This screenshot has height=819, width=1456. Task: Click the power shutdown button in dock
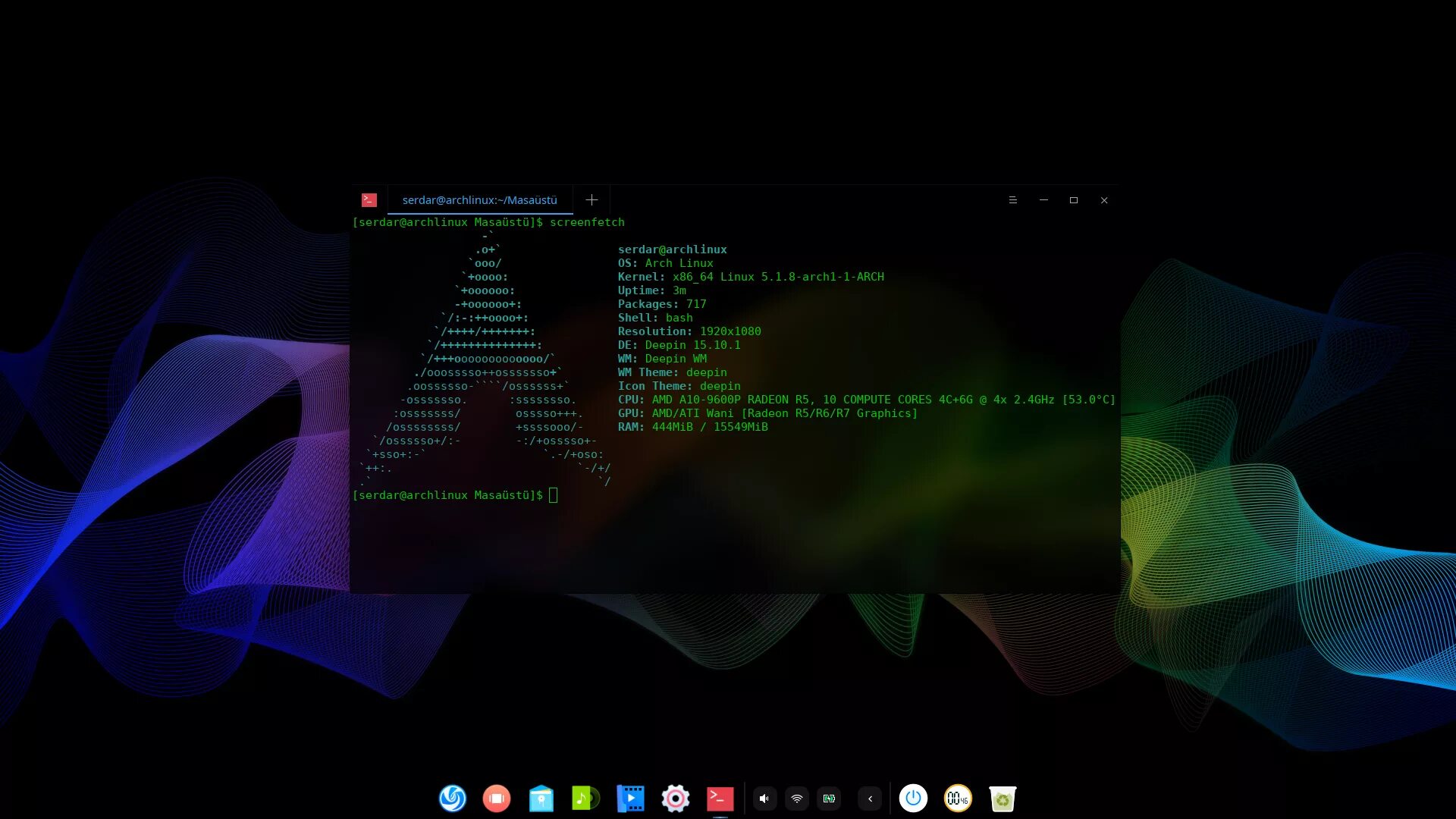tap(913, 798)
